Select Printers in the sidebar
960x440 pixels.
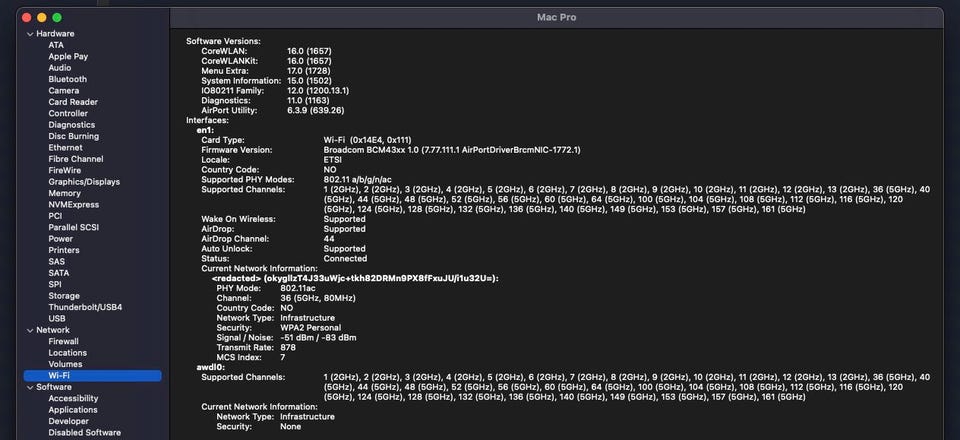coord(64,250)
